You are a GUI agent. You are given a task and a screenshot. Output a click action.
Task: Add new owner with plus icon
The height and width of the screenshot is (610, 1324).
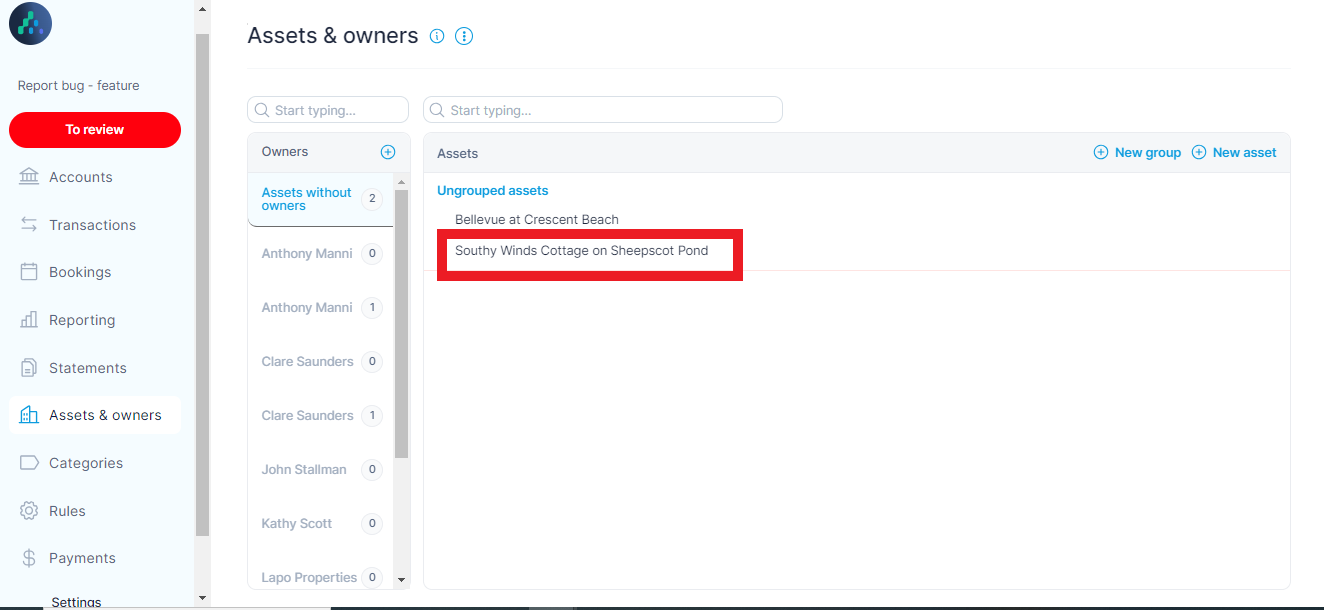[388, 152]
